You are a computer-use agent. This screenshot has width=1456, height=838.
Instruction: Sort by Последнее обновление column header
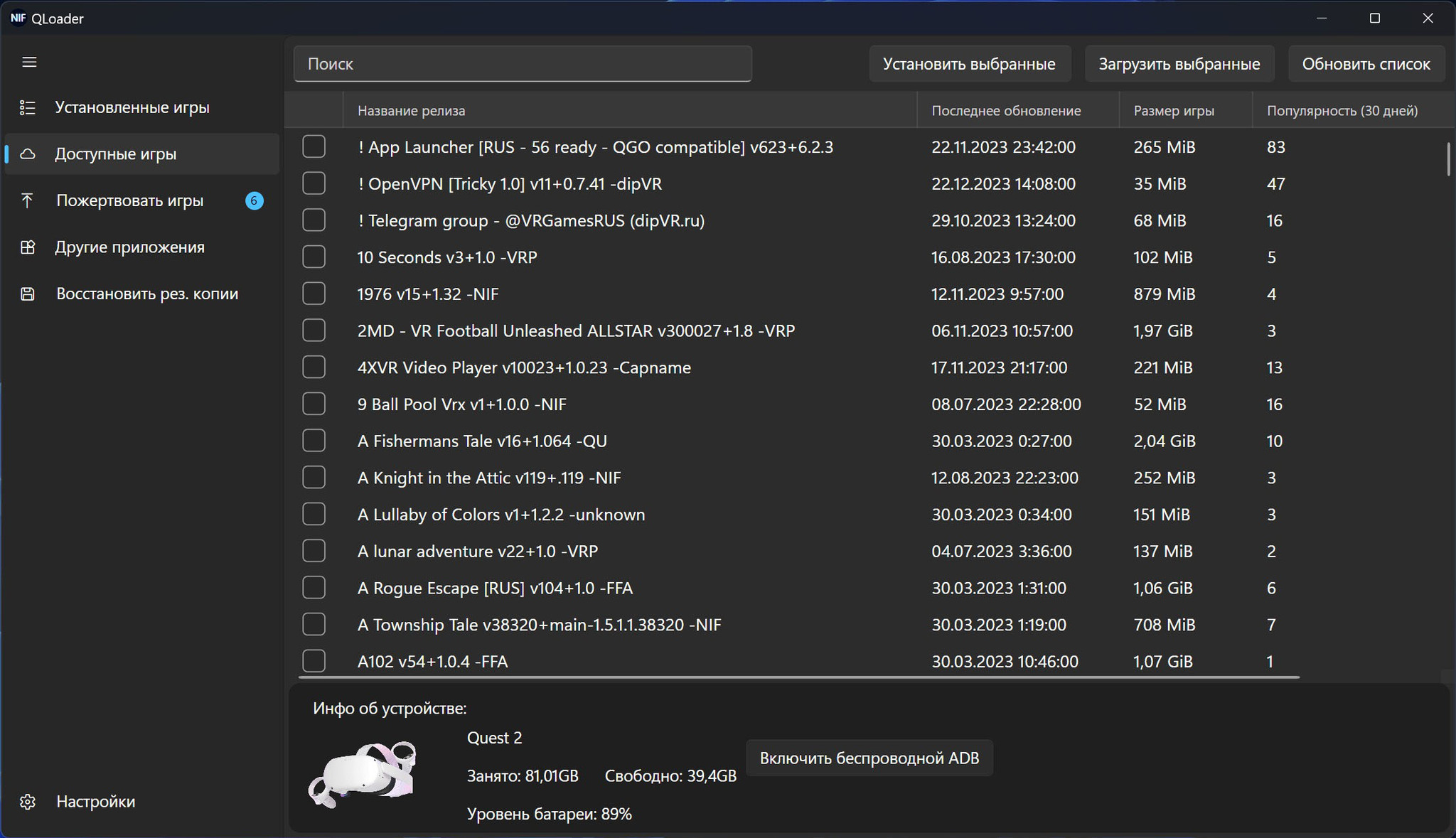click(x=1018, y=111)
